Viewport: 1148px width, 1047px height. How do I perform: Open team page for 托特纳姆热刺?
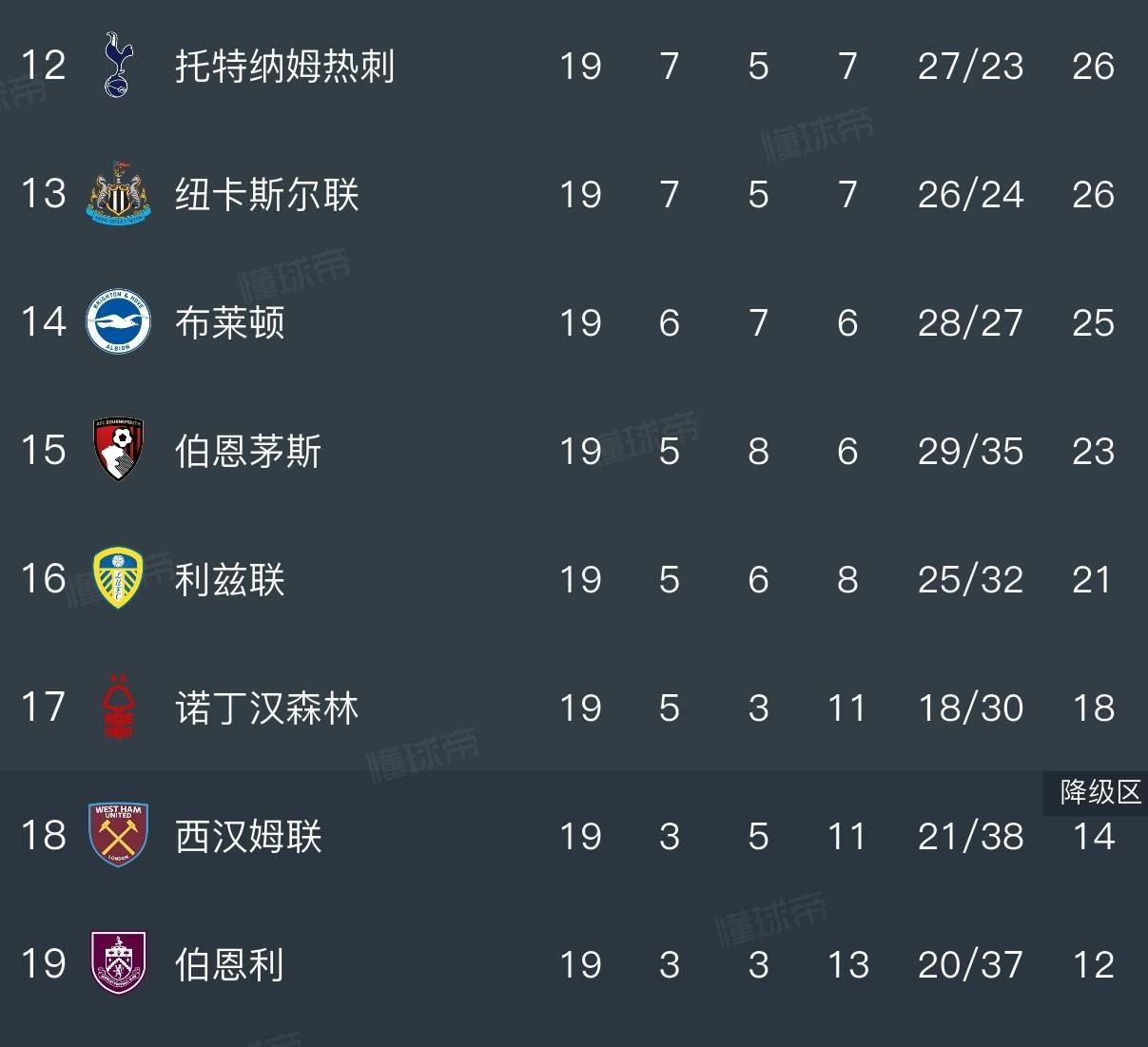(x=284, y=67)
